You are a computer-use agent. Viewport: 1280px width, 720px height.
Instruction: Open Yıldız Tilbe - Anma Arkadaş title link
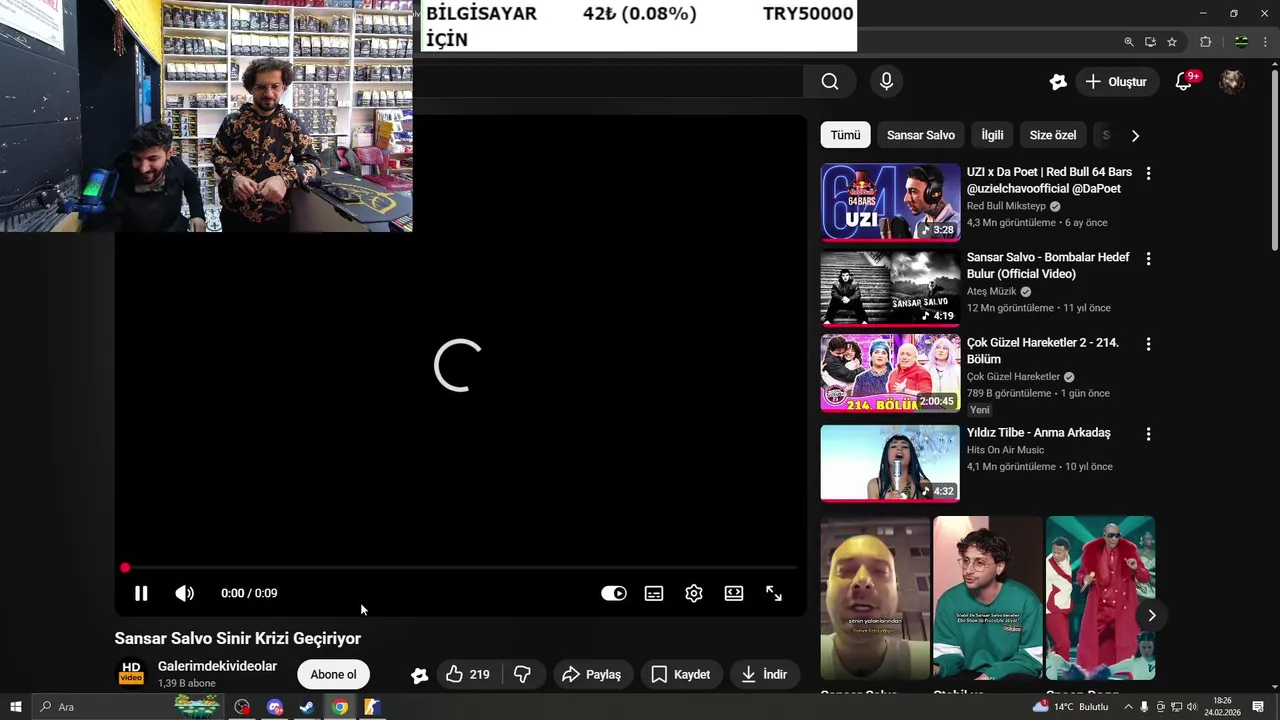(x=1038, y=433)
